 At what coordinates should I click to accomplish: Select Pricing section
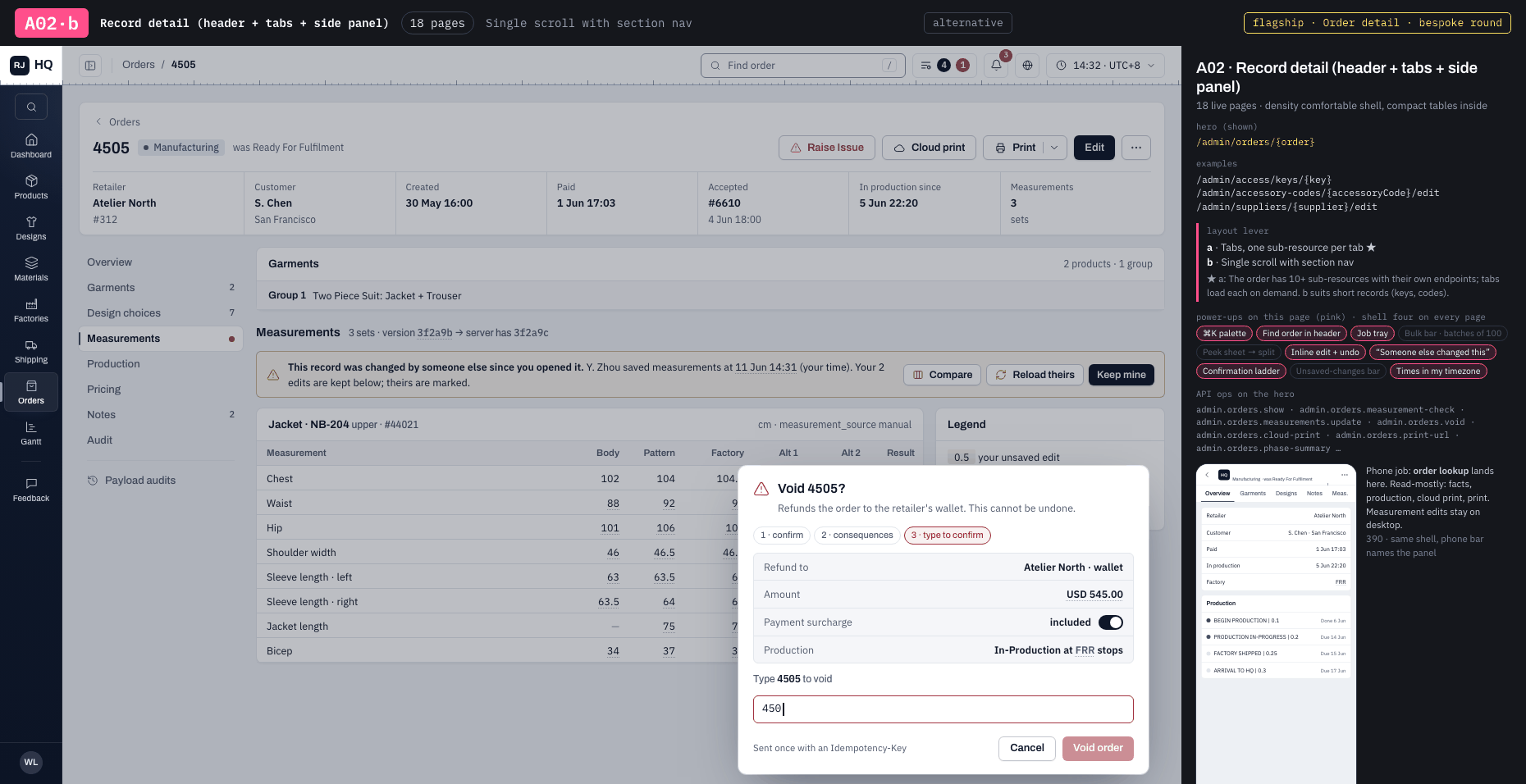[x=161, y=390]
